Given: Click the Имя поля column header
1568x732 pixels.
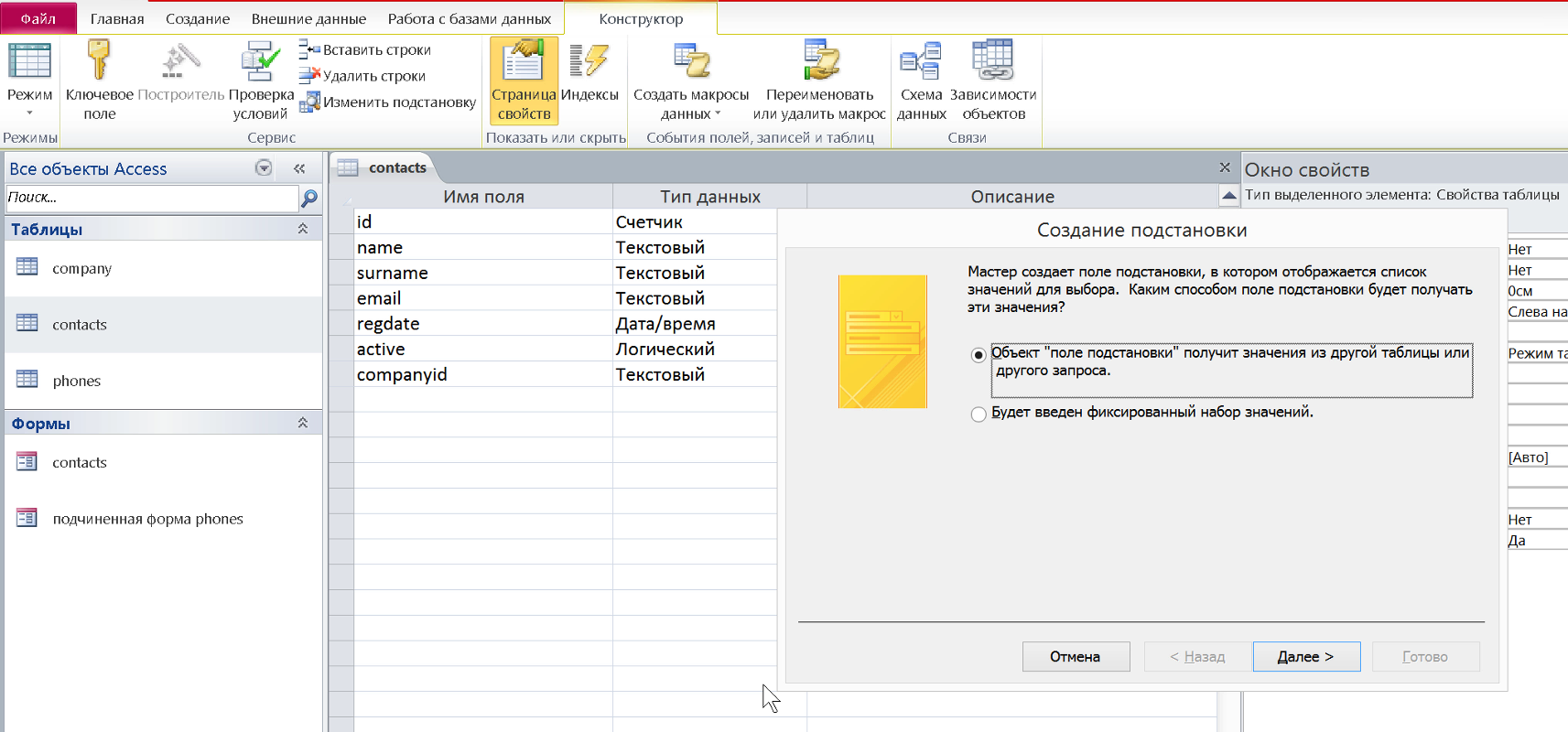Looking at the screenshot, I should (483, 197).
